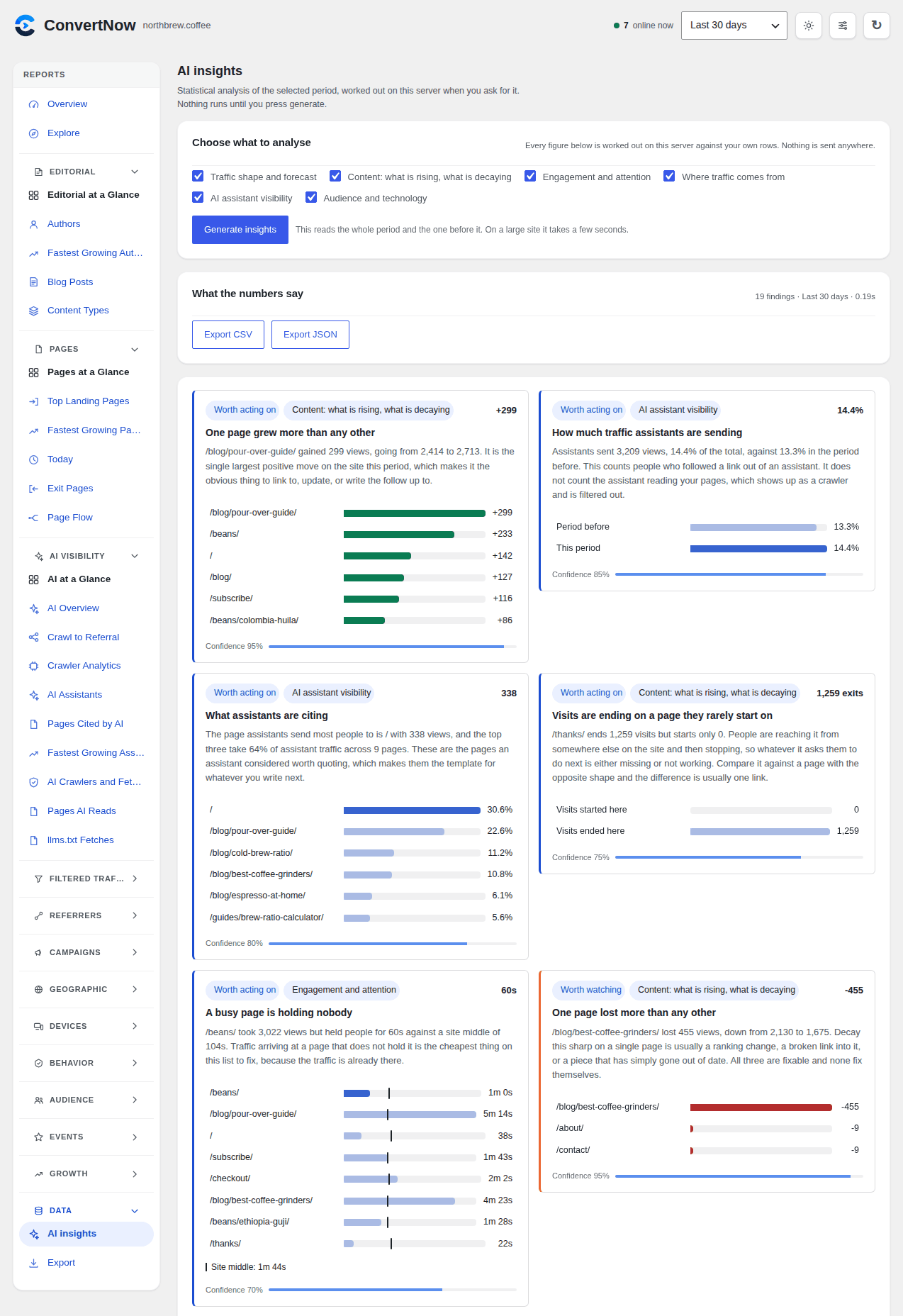Expand the Audience section

coord(86,1100)
